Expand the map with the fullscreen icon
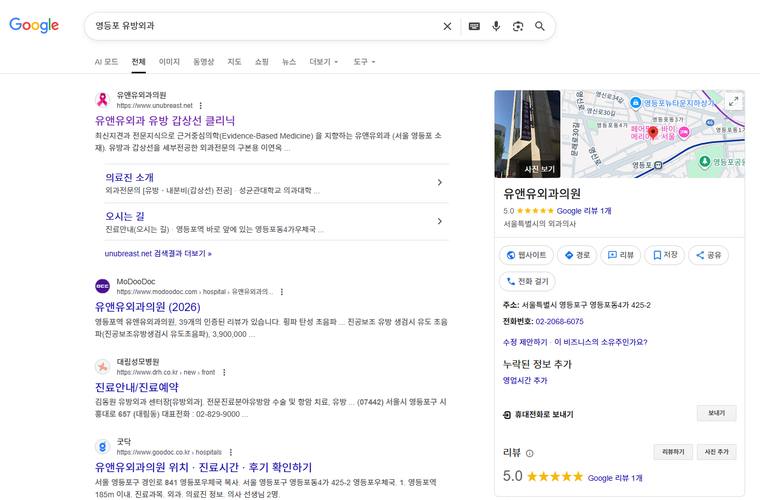The image size is (760, 500). coord(733,102)
